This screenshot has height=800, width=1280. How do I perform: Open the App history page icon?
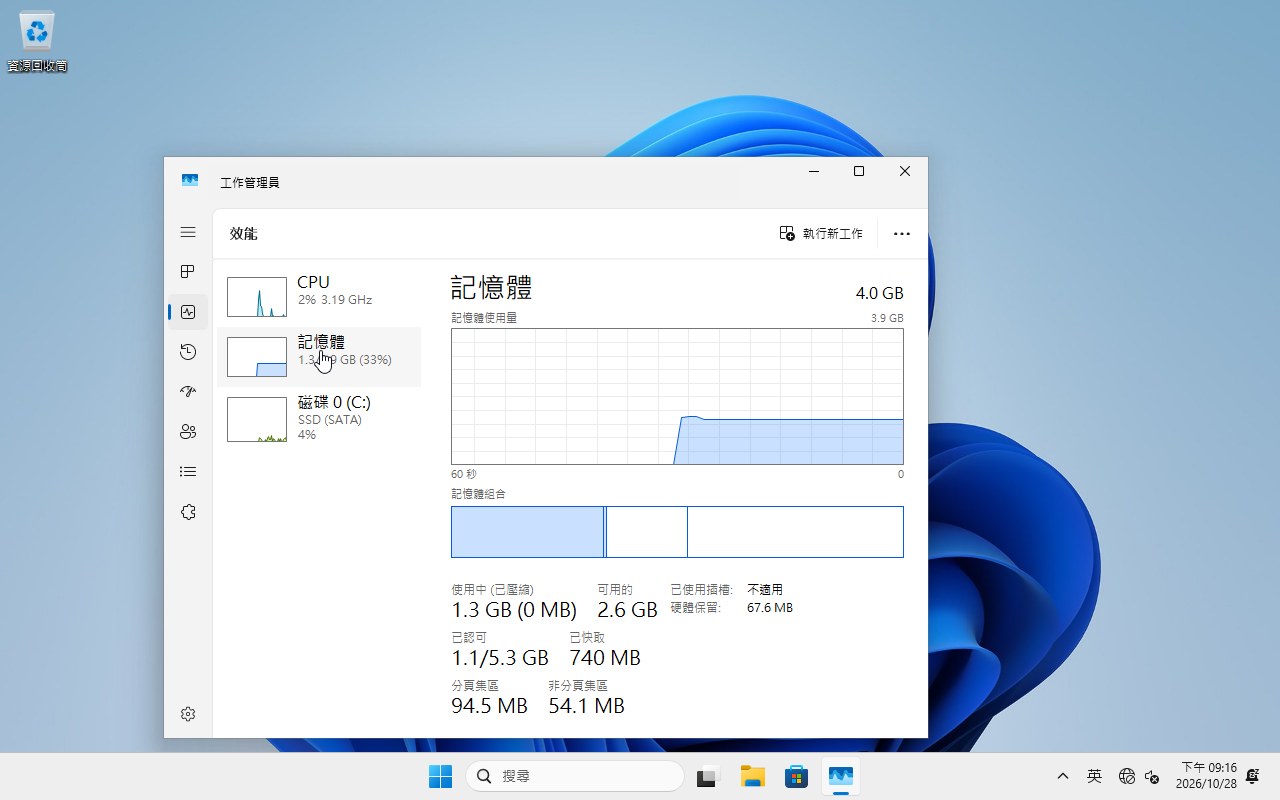[188, 352]
